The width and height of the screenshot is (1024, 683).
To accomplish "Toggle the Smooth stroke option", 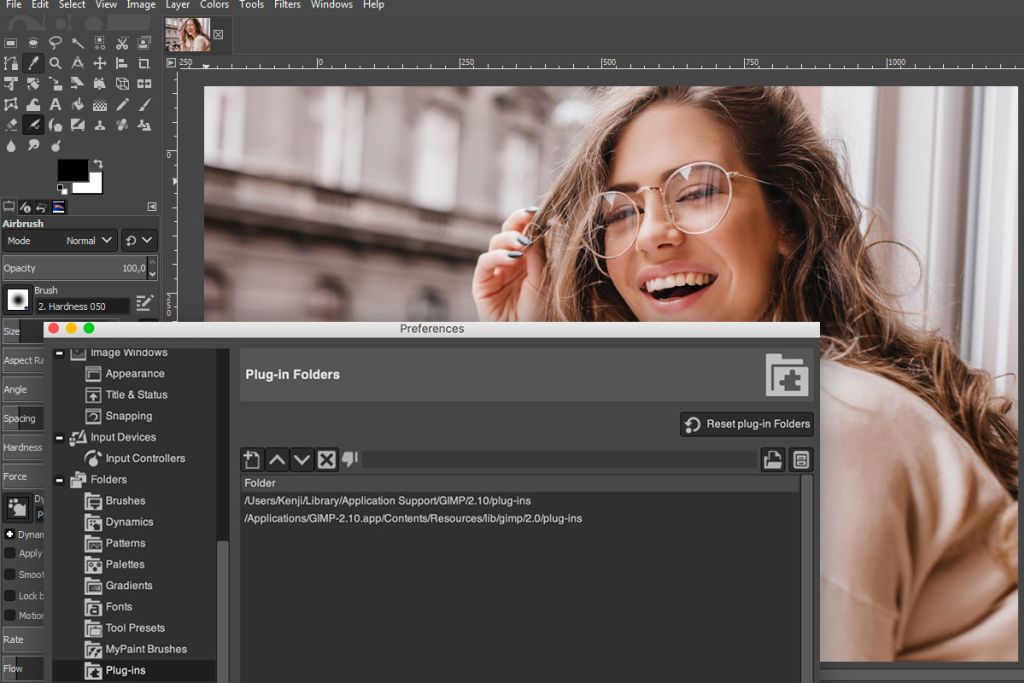I will pos(10,574).
